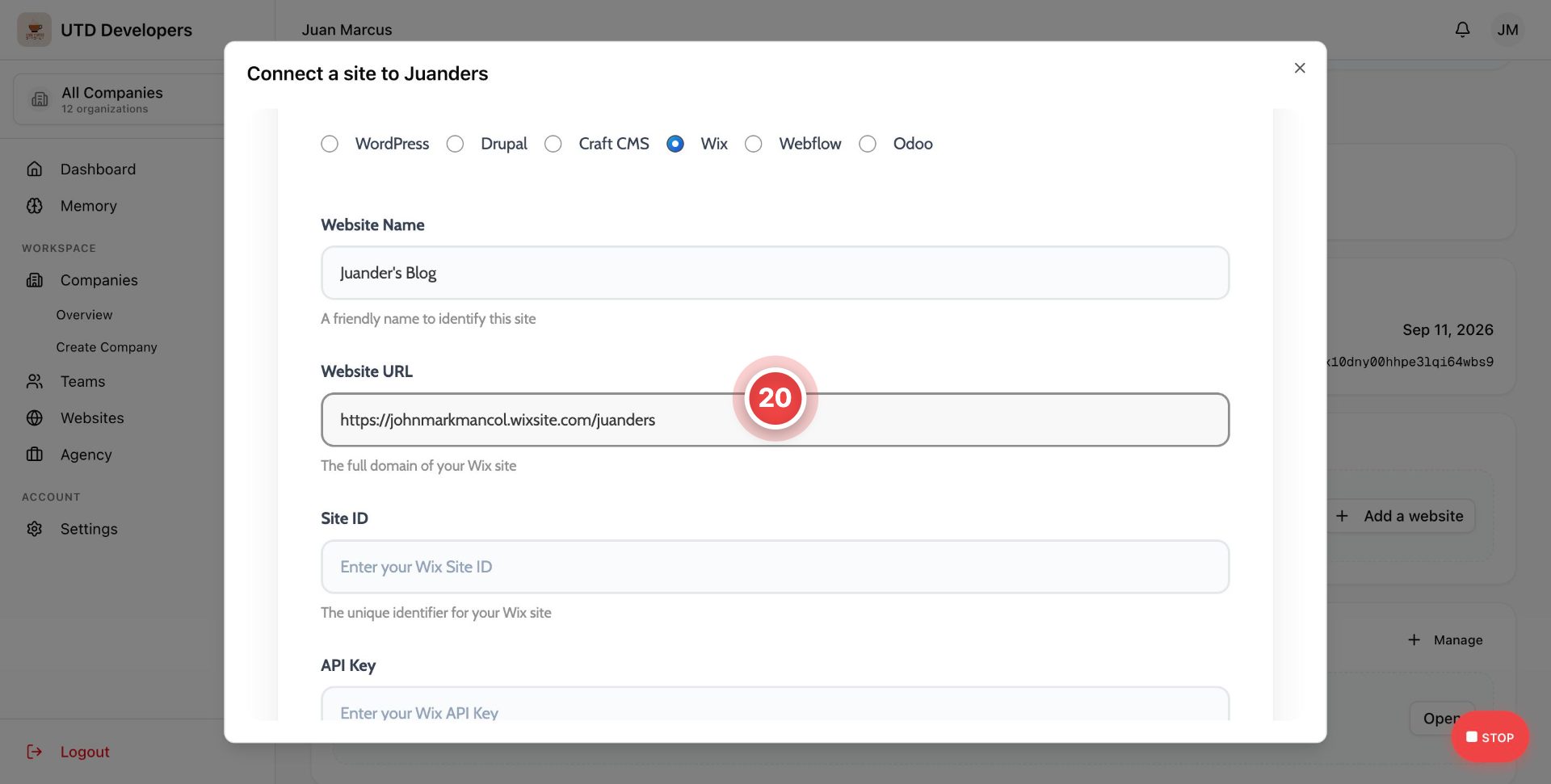This screenshot has height=784, width=1551.
Task: Open the Companies Overview sub-item
Action: 84,315
